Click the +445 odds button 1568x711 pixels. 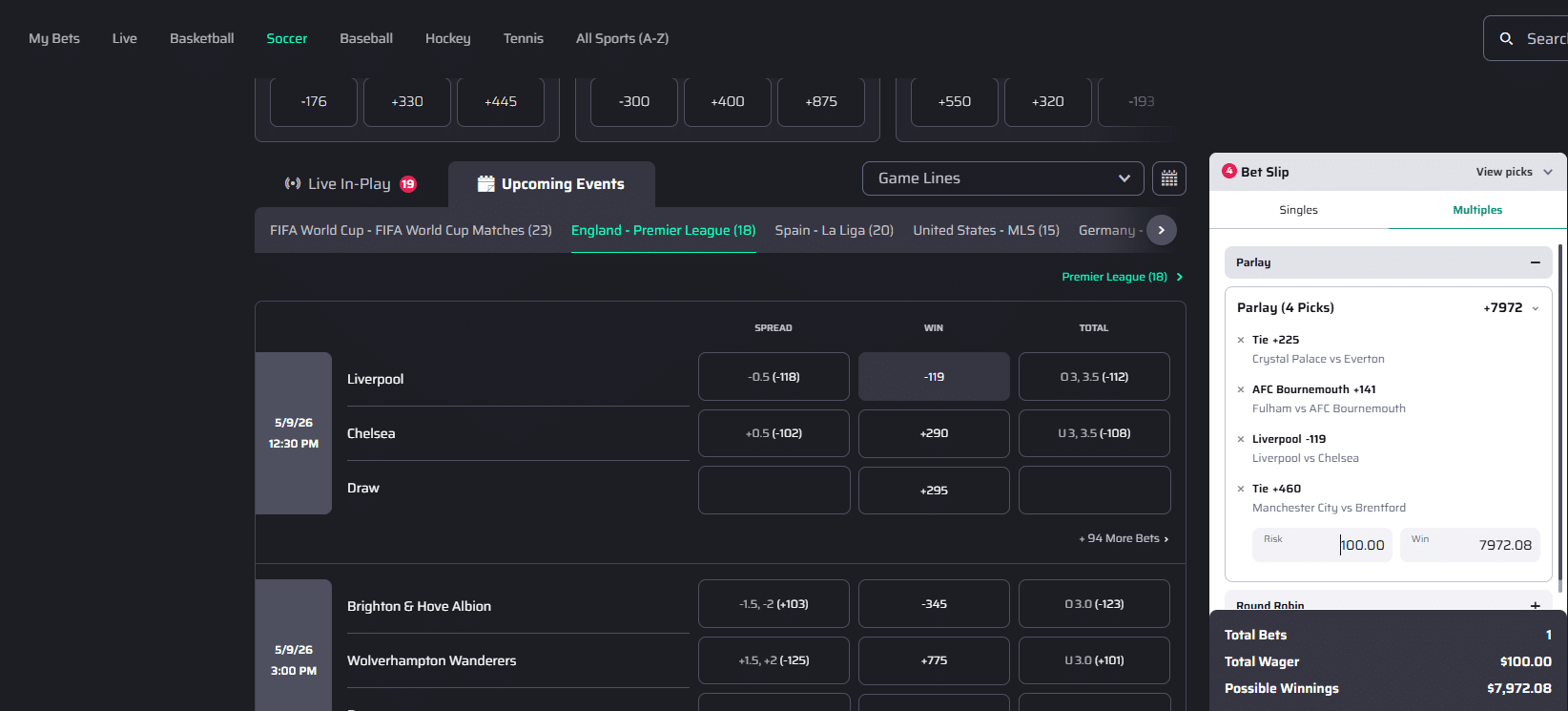[501, 101]
